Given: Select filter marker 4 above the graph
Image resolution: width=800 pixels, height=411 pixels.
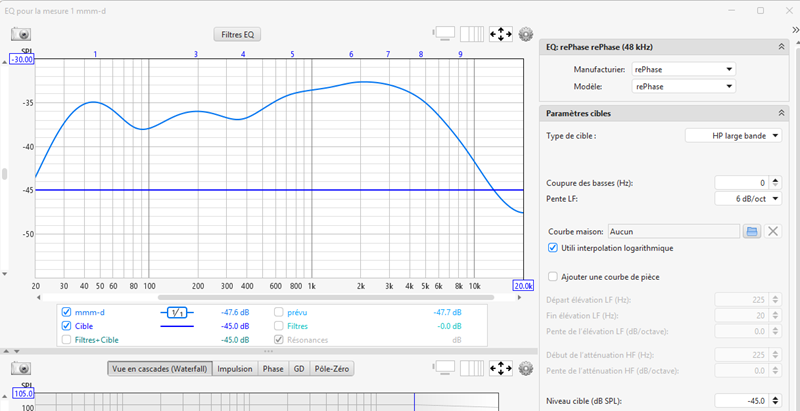Looking at the screenshot, I should pyautogui.click(x=243, y=54).
